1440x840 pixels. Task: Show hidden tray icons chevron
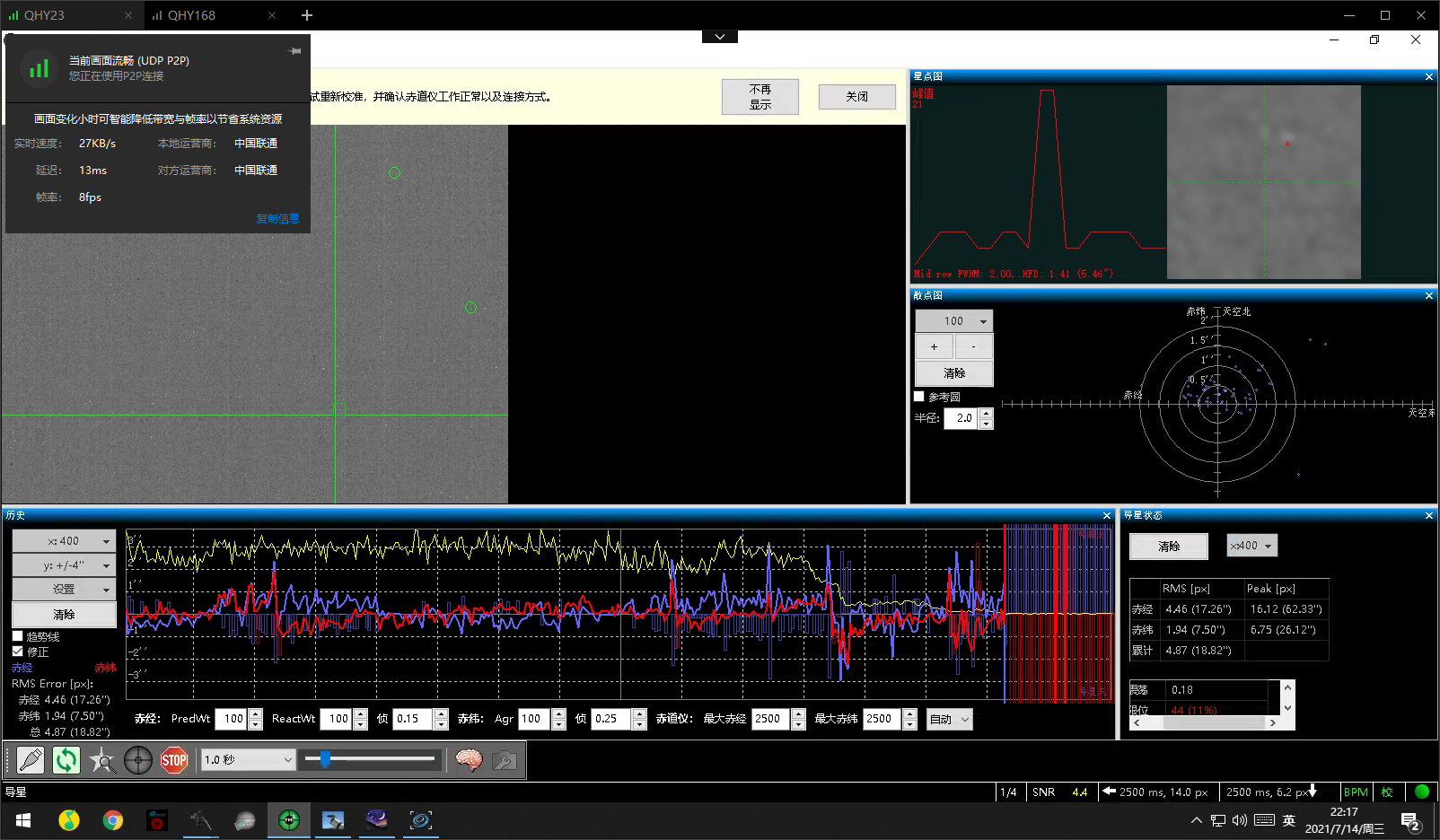click(x=1196, y=820)
